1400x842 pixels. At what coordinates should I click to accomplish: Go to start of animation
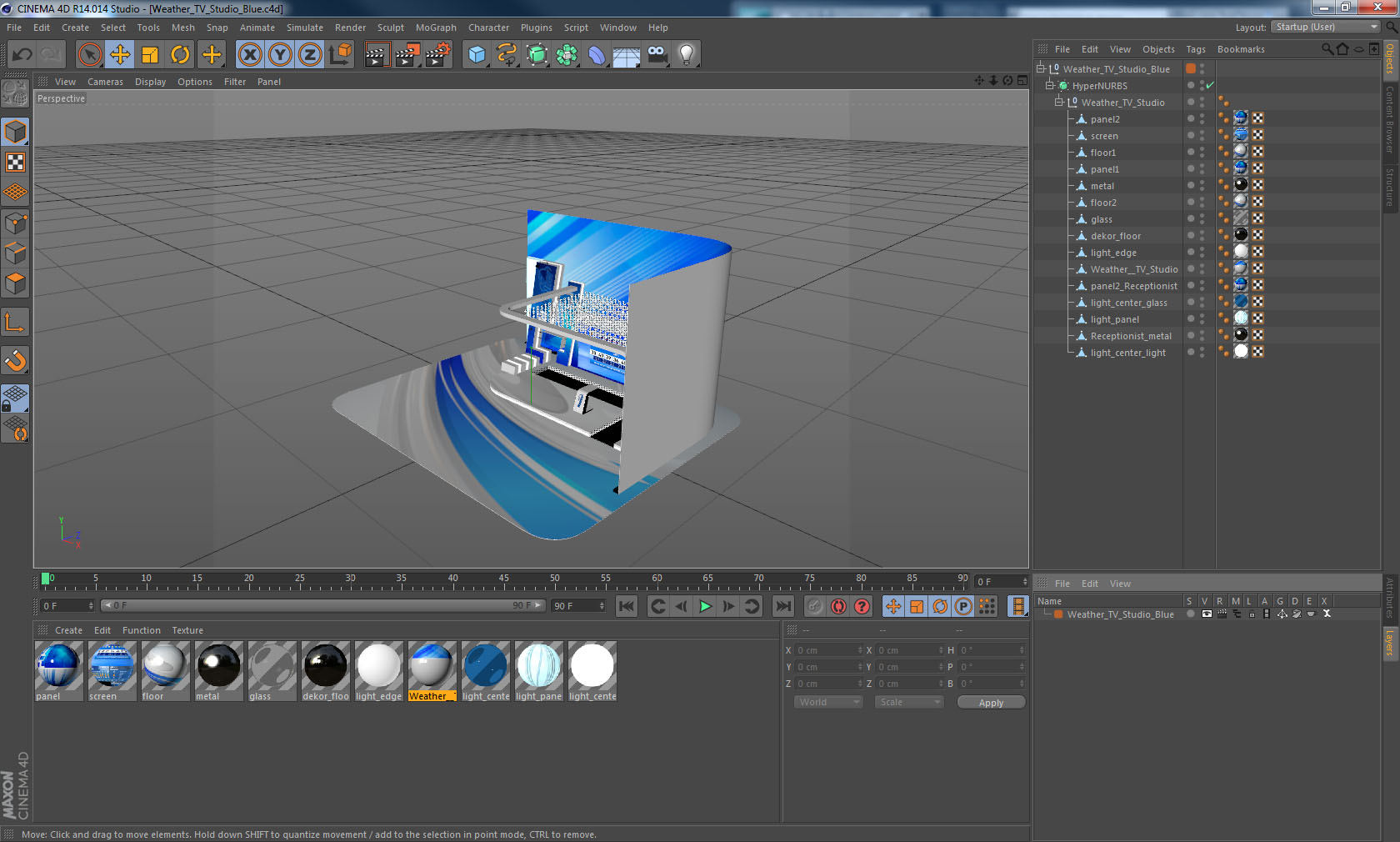click(627, 606)
